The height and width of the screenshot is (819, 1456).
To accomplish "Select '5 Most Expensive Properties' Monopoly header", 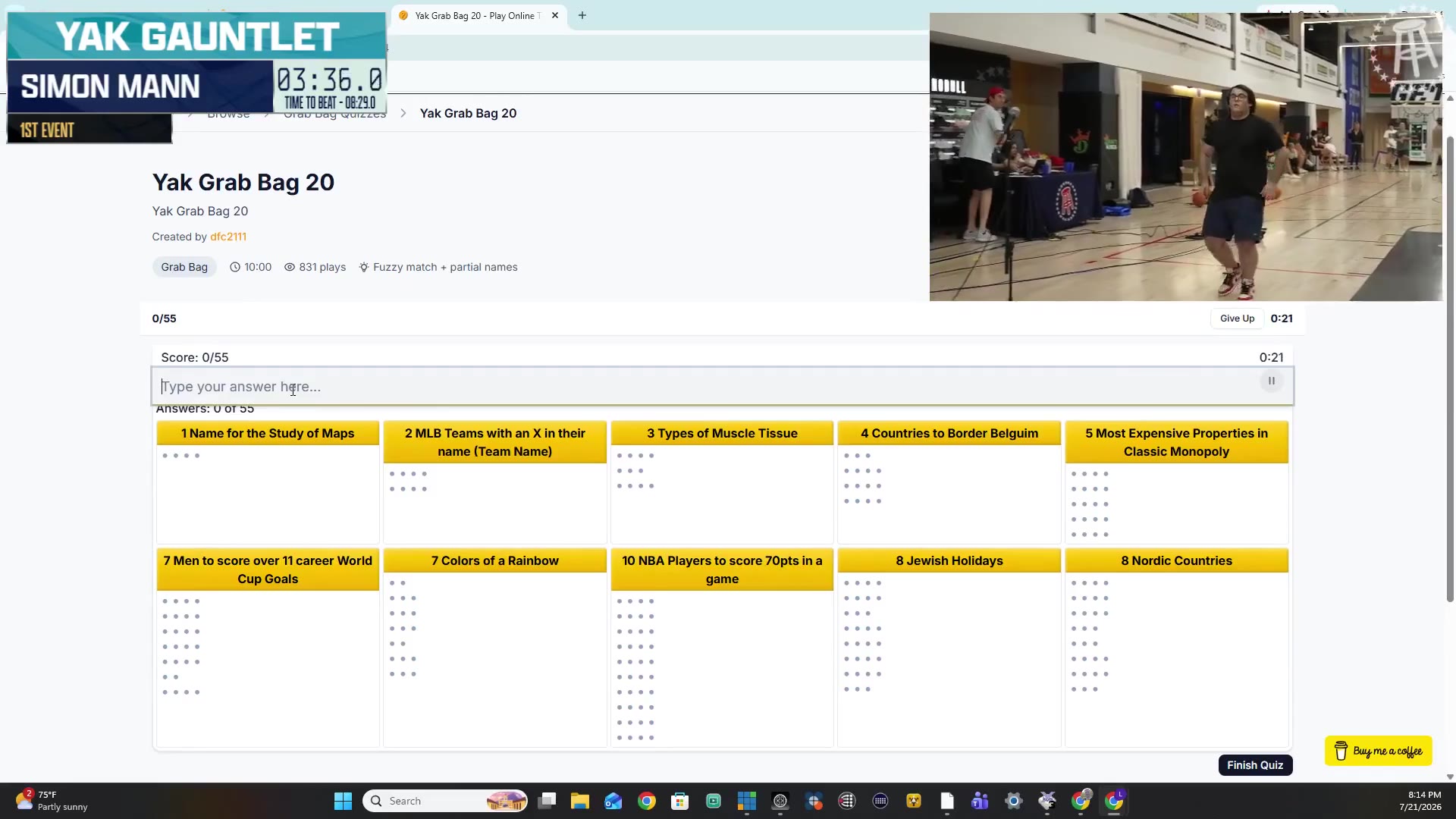I will point(1176,442).
